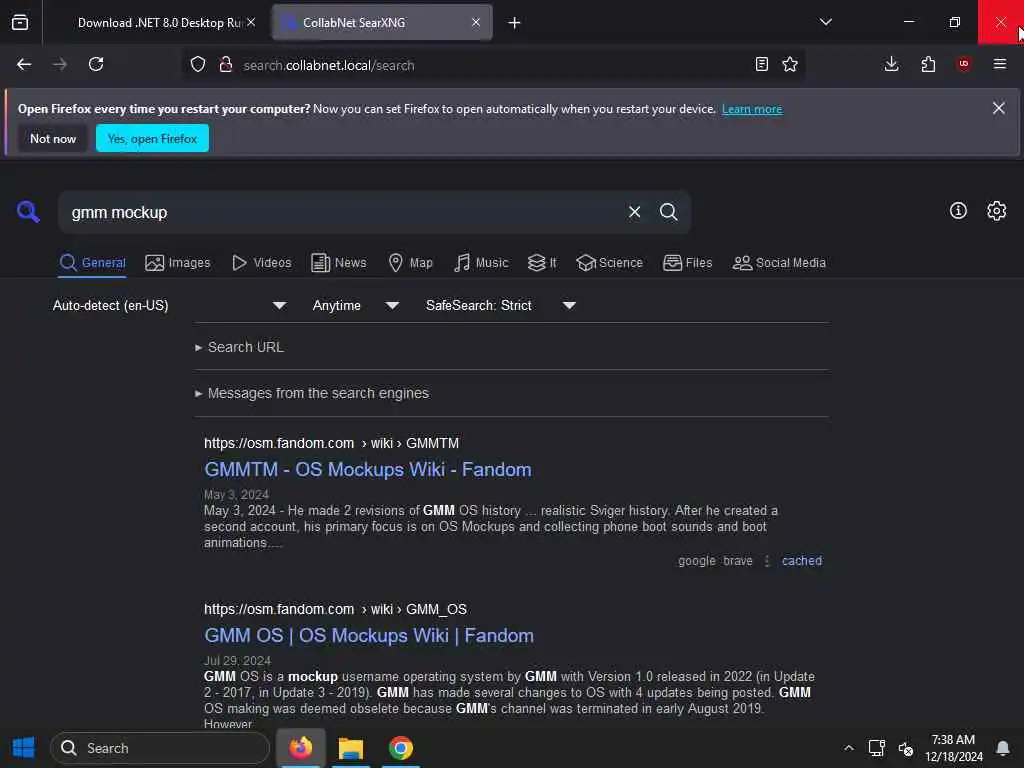This screenshot has height=768, width=1024.
Task: Bookmark this page with the star
Action: (x=790, y=64)
